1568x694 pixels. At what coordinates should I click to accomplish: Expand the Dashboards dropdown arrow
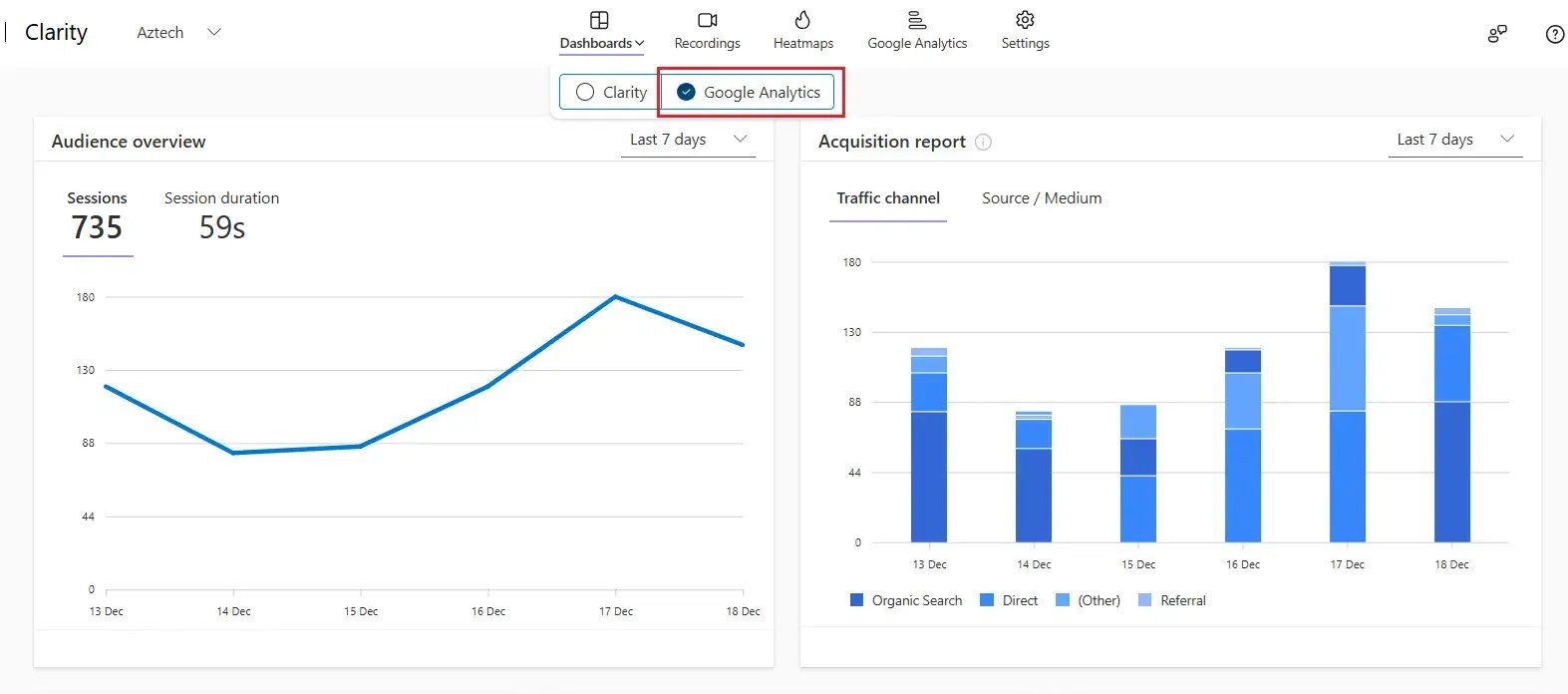[639, 44]
